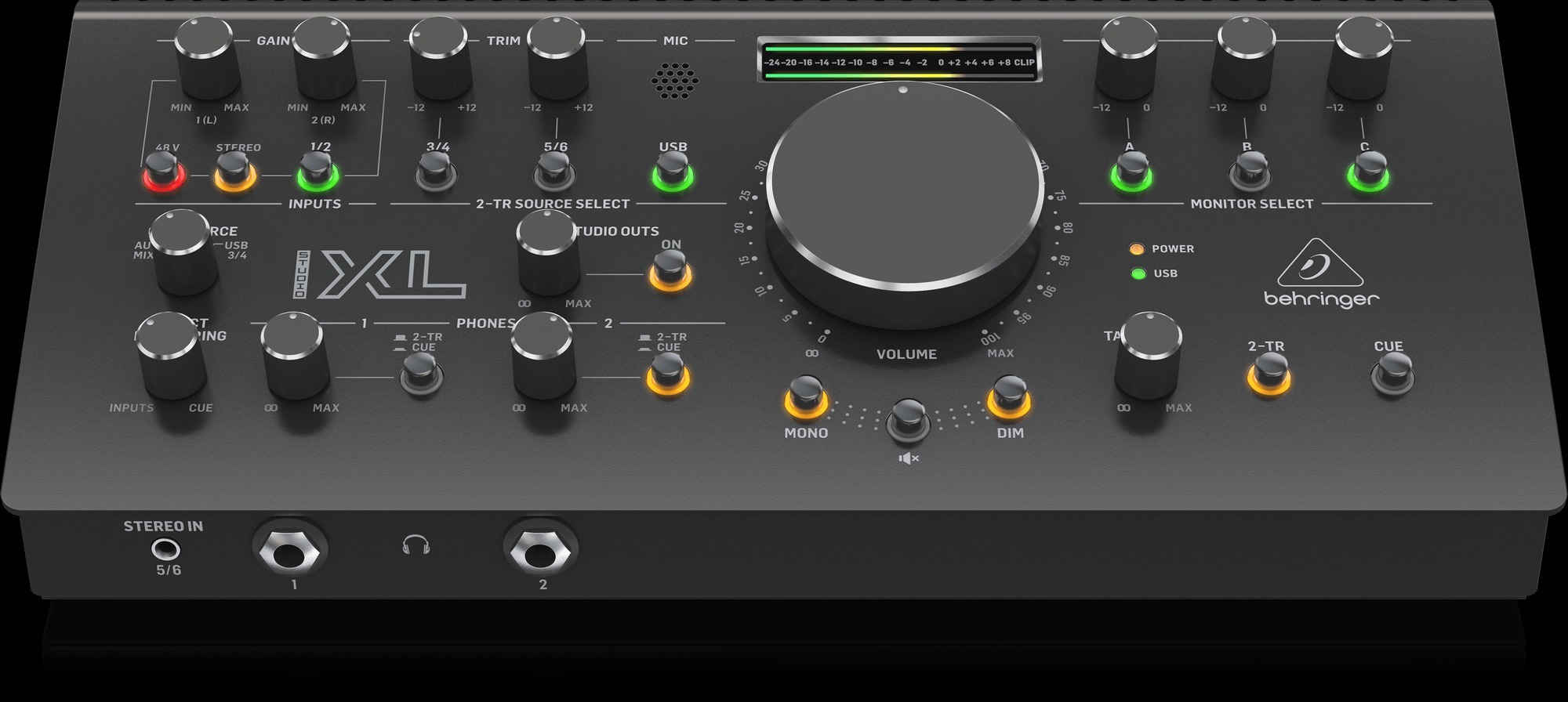Click the MONITOR SELECT label

1251,204
